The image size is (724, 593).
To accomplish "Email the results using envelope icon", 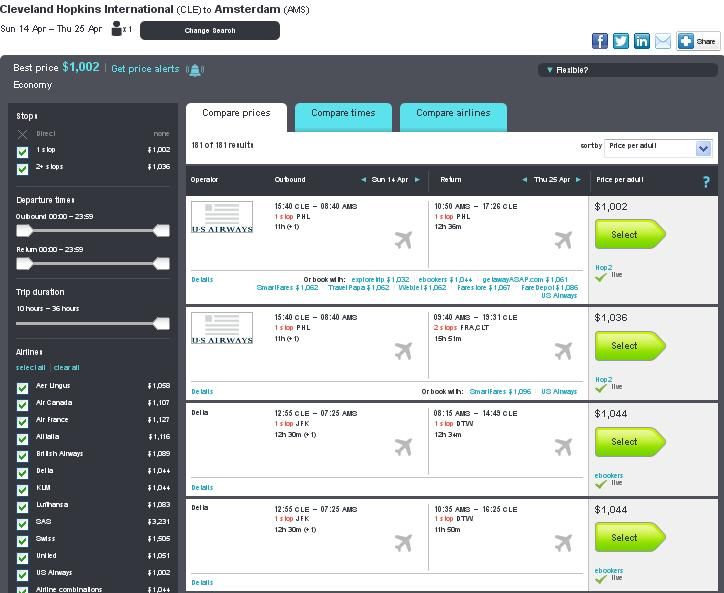I will (662, 41).
